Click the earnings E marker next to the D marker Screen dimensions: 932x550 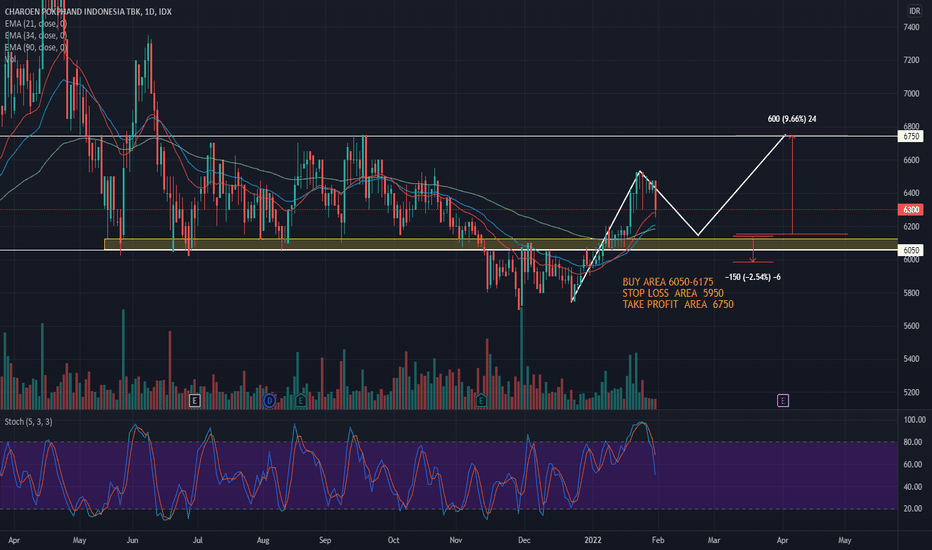pyautogui.click(x=301, y=401)
